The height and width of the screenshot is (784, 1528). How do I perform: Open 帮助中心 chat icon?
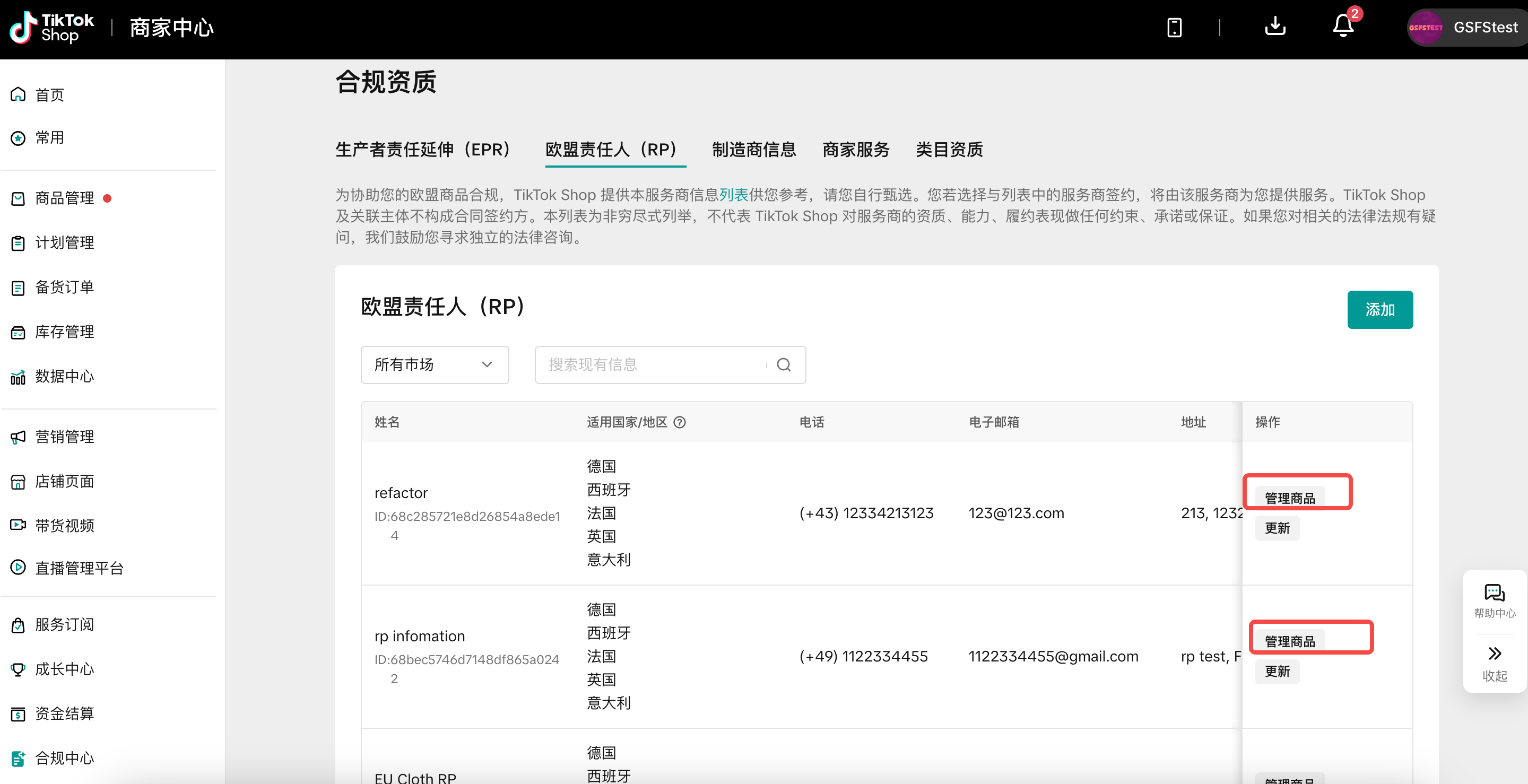click(x=1494, y=593)
